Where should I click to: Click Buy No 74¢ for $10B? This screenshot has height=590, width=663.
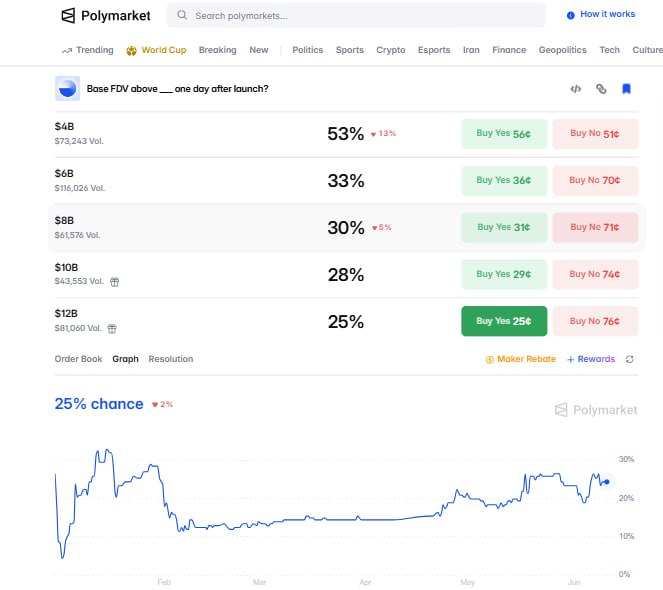tap(595, 274)
